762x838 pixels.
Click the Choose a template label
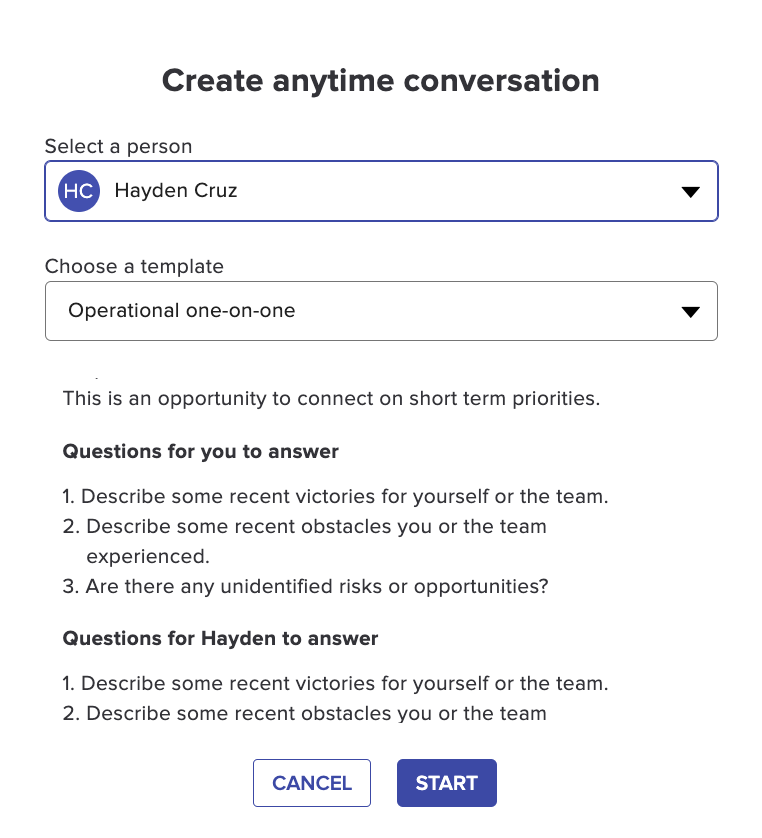click(x=134, y=266)
